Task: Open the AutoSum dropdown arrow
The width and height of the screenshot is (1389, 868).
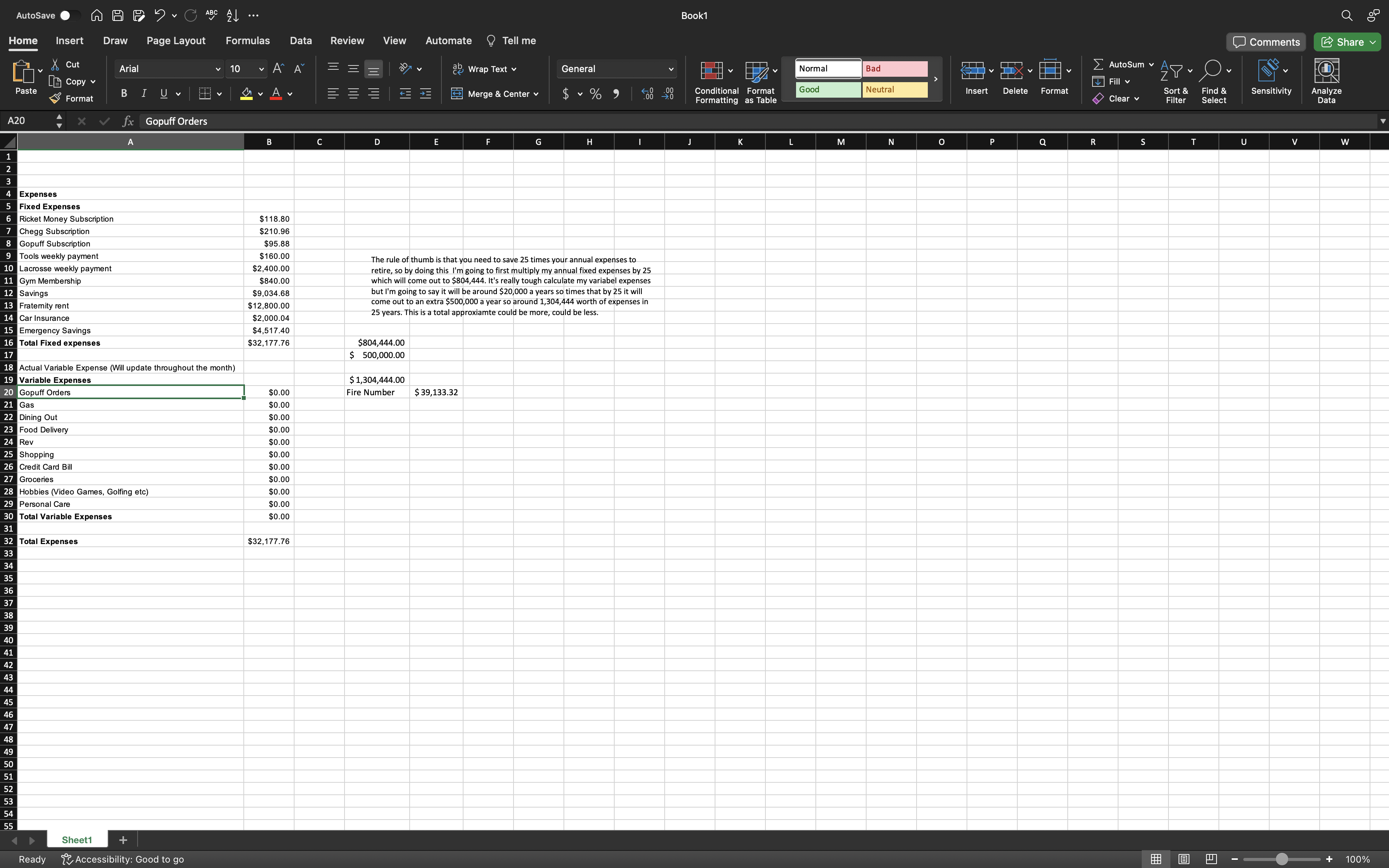Action: coord(1151,64)
